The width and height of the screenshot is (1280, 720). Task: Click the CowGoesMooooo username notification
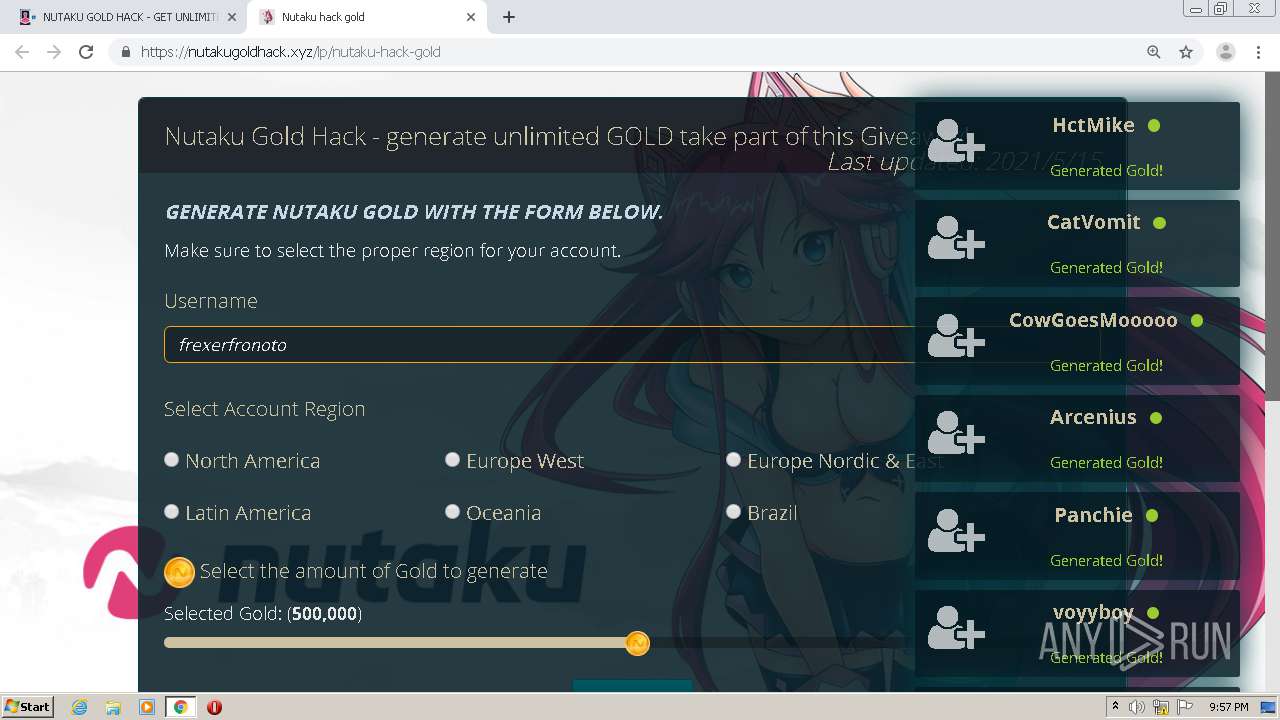1093,320
